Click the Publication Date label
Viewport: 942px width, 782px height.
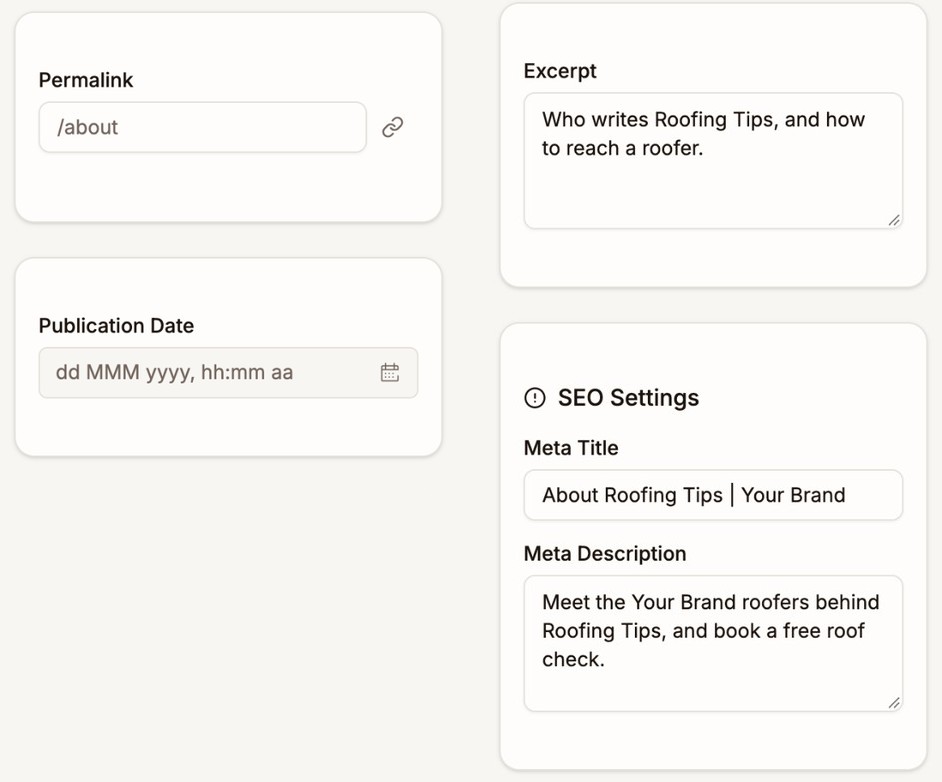pos(117,326)
